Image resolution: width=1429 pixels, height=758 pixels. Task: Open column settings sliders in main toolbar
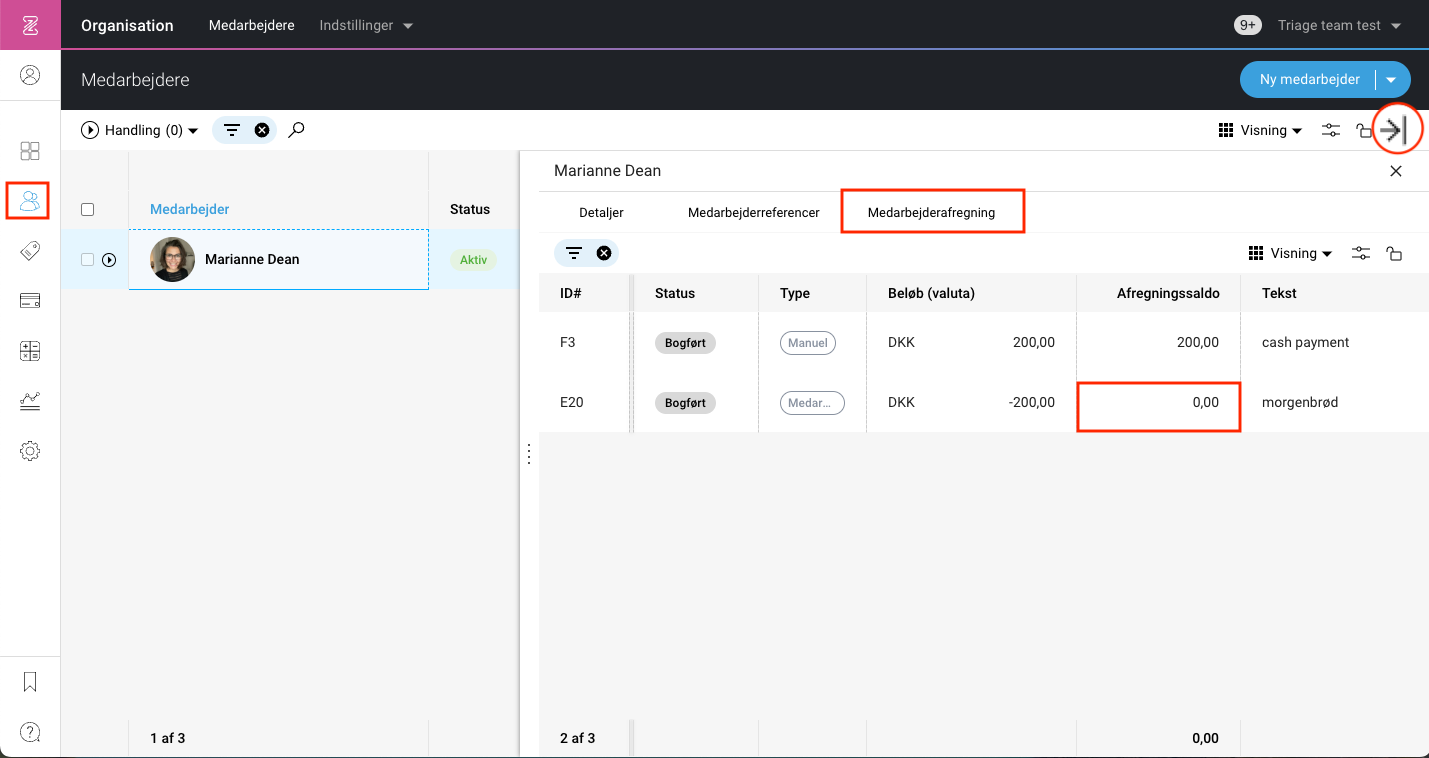1331,130
